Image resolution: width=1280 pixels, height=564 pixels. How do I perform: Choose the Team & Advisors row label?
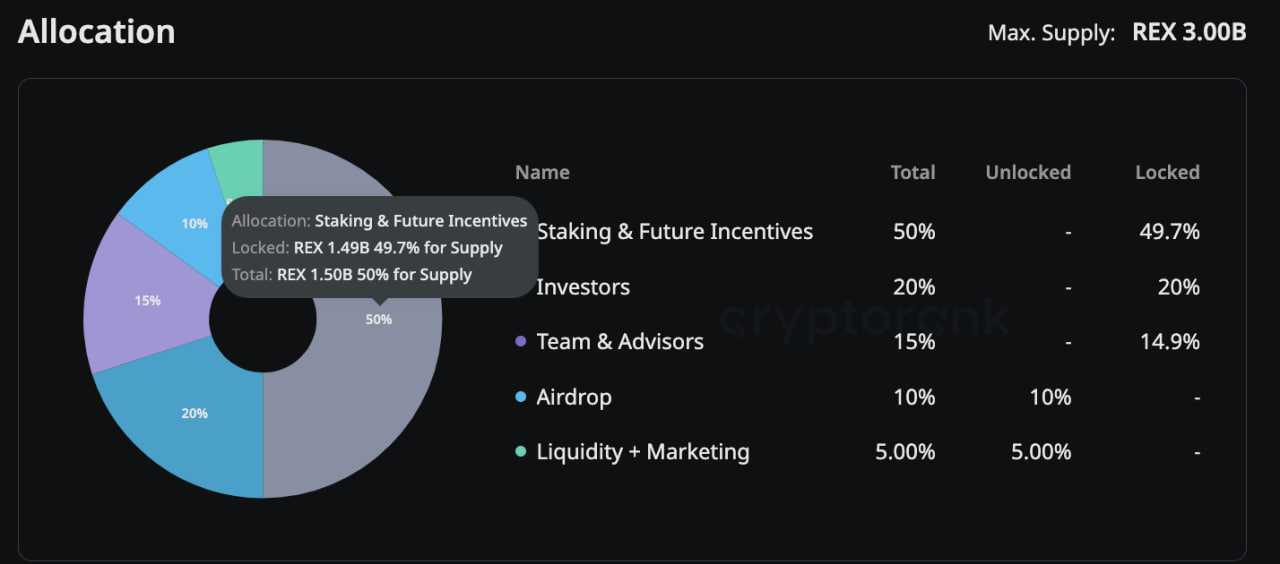pos(620,342)
